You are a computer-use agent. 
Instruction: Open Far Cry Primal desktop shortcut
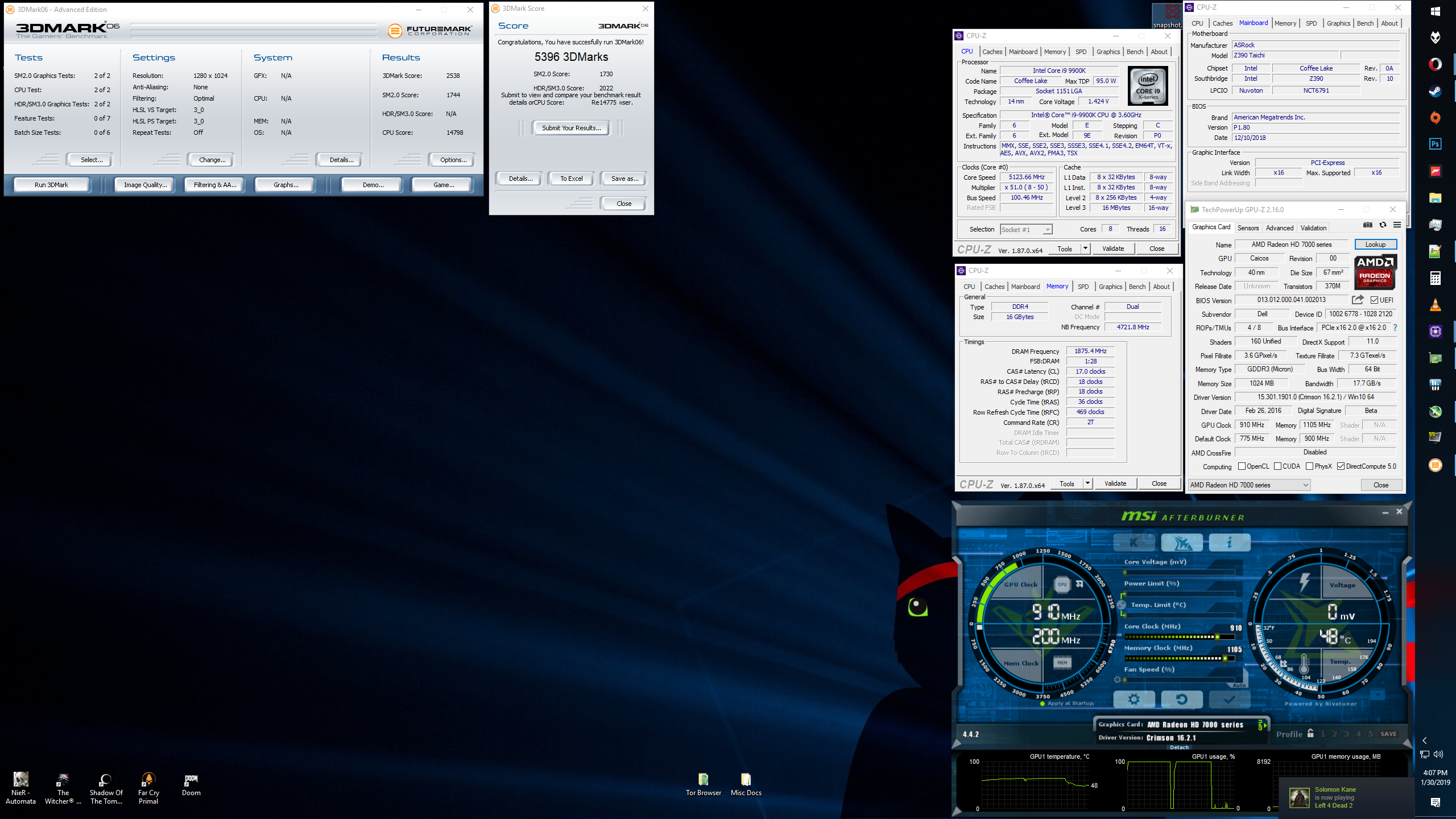pyautogui.click(x=148, y=789)
